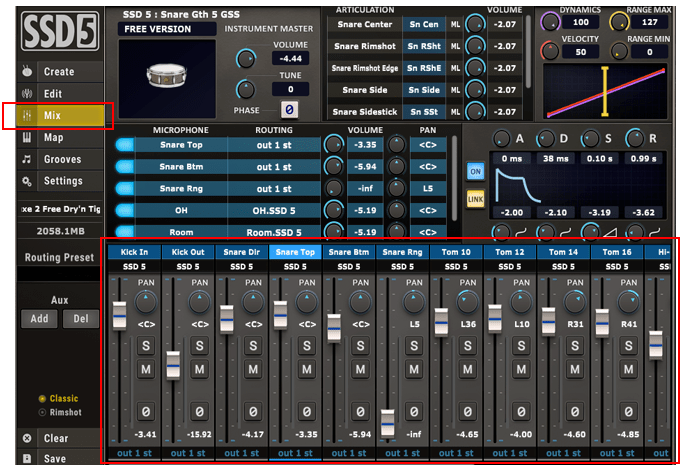
Task: Open the Settings page
Action: click(x=60, y=181)
